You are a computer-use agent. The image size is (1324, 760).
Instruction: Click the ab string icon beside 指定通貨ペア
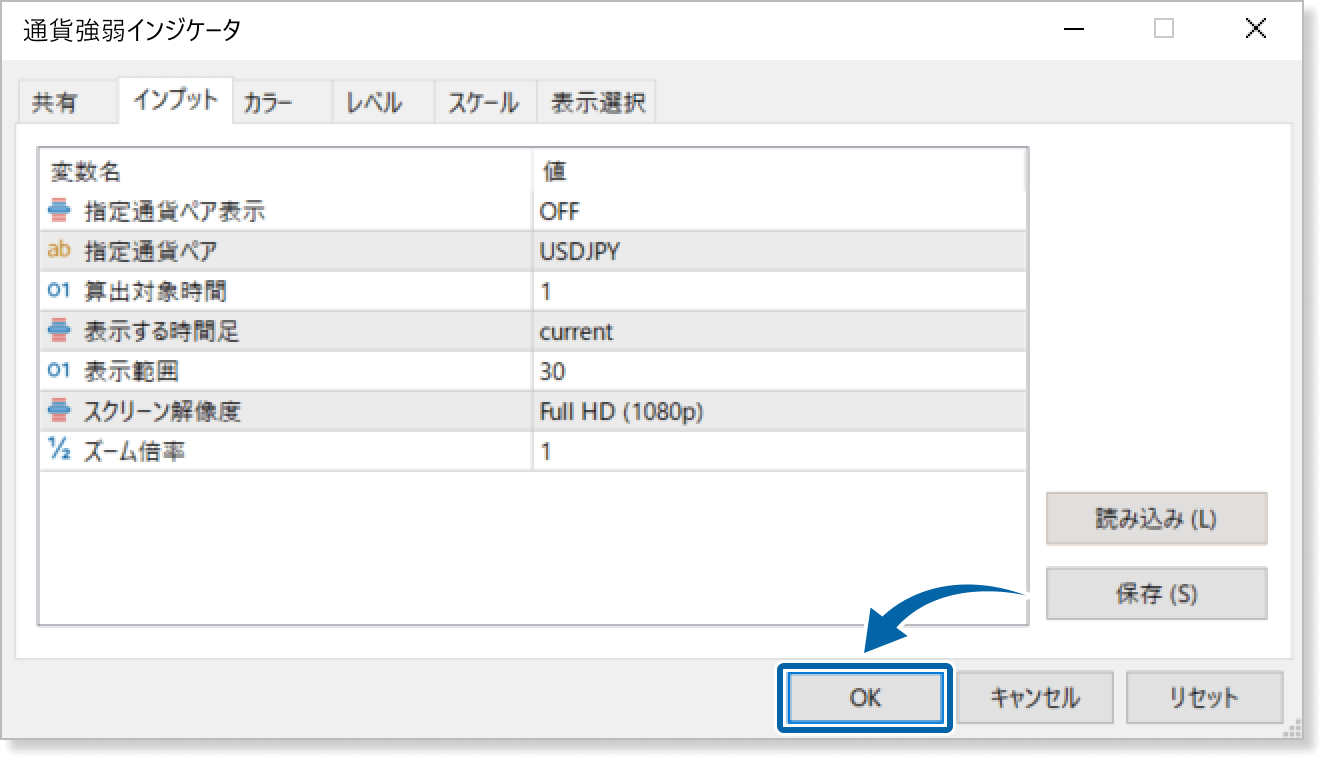point(59,251)
